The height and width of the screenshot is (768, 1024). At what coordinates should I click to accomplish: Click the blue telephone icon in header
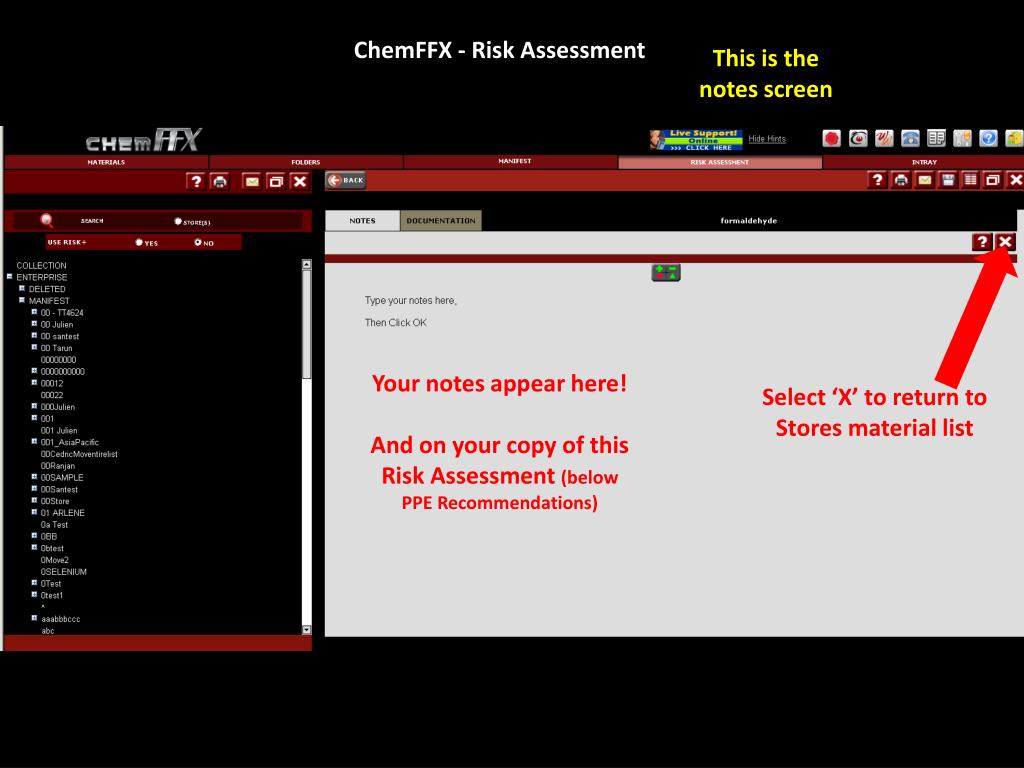point(910,138)
